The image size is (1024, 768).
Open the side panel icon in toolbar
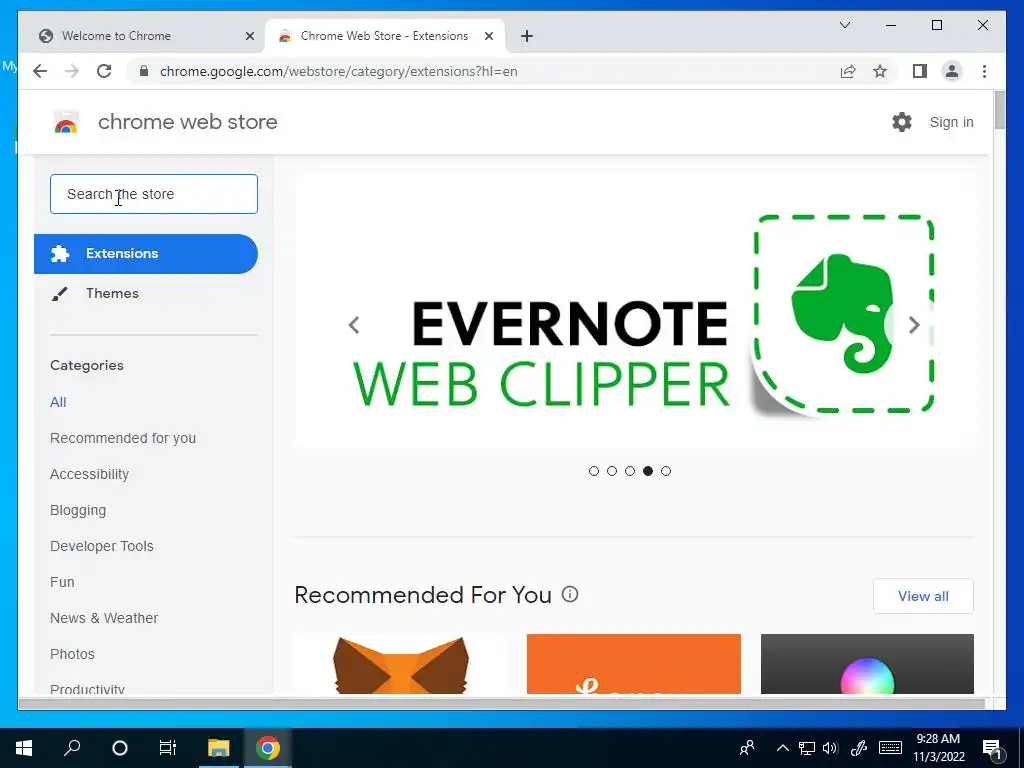(x=920, y=71)
